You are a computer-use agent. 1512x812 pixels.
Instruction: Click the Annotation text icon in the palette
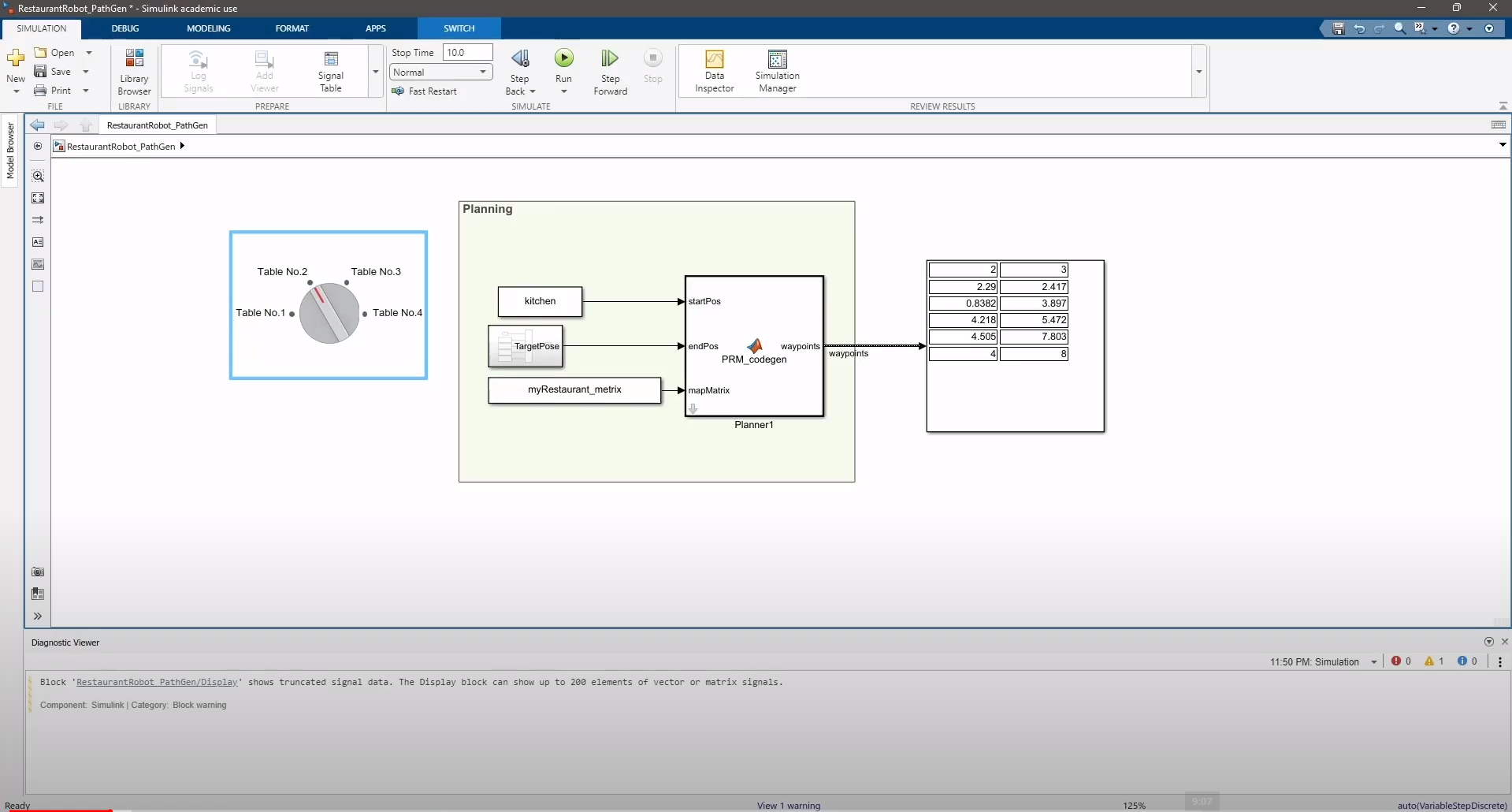[x=38, y=242]
